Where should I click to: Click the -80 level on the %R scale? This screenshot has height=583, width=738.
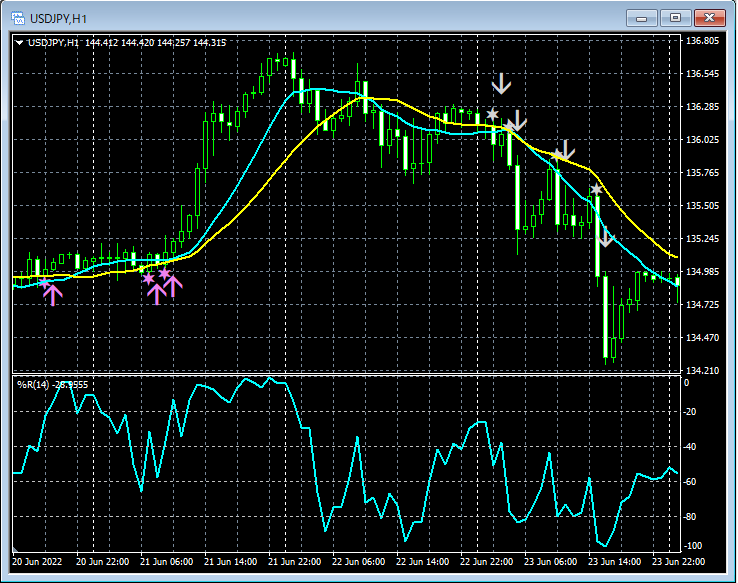[690, 517]
